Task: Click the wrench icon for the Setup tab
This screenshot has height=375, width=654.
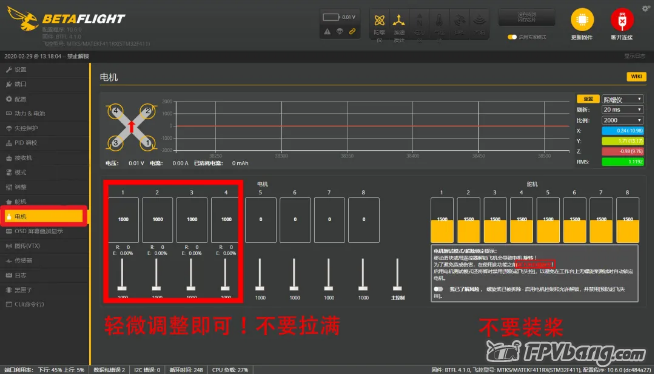Action: (9, 70)
